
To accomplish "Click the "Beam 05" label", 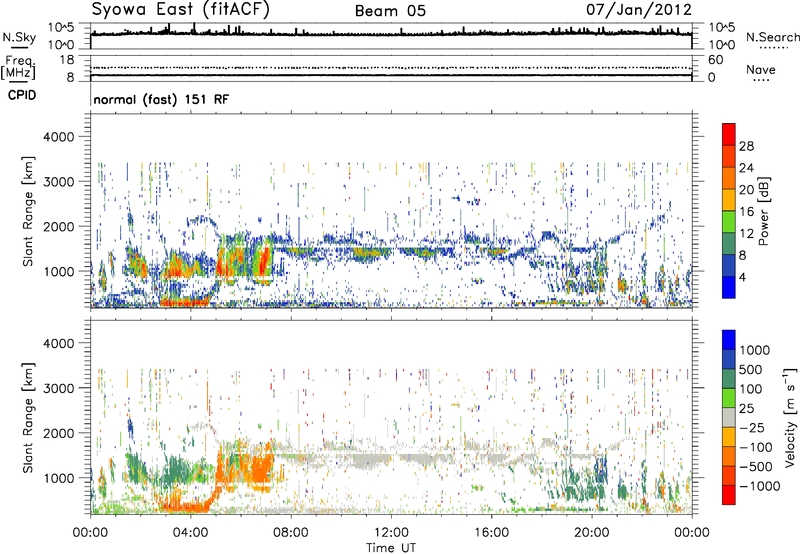I will coord(390,11).
